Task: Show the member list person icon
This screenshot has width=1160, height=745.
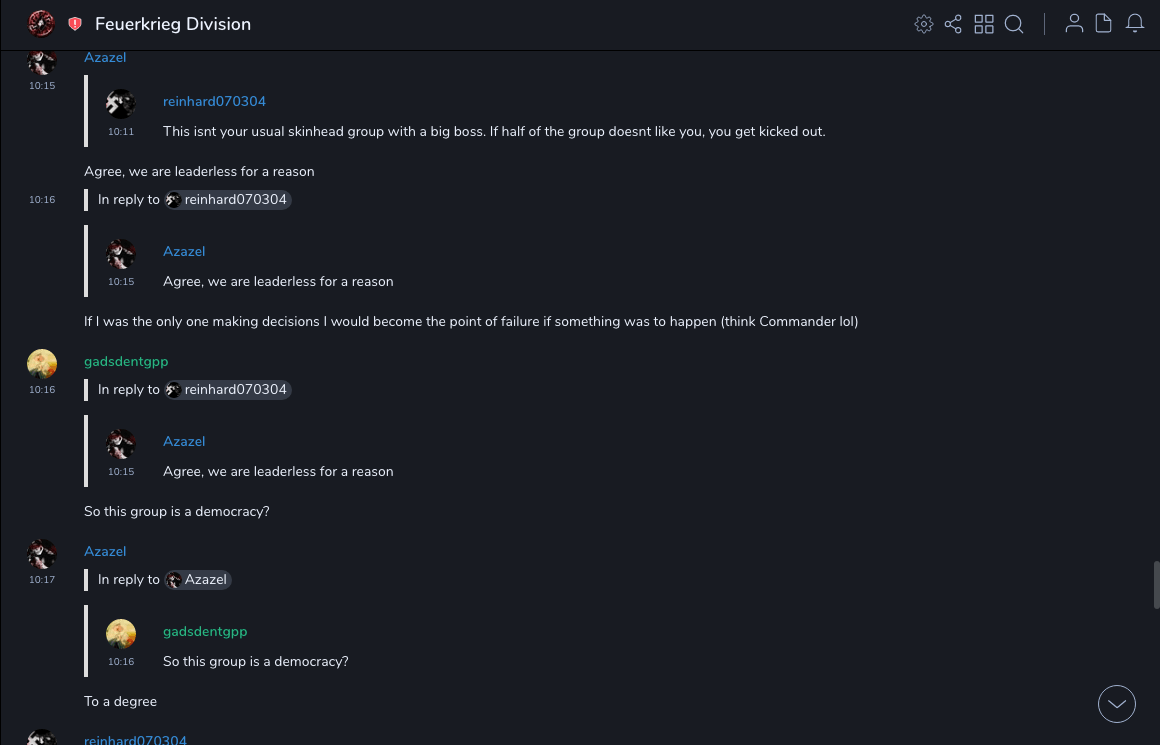Action: click(1074, 24)
